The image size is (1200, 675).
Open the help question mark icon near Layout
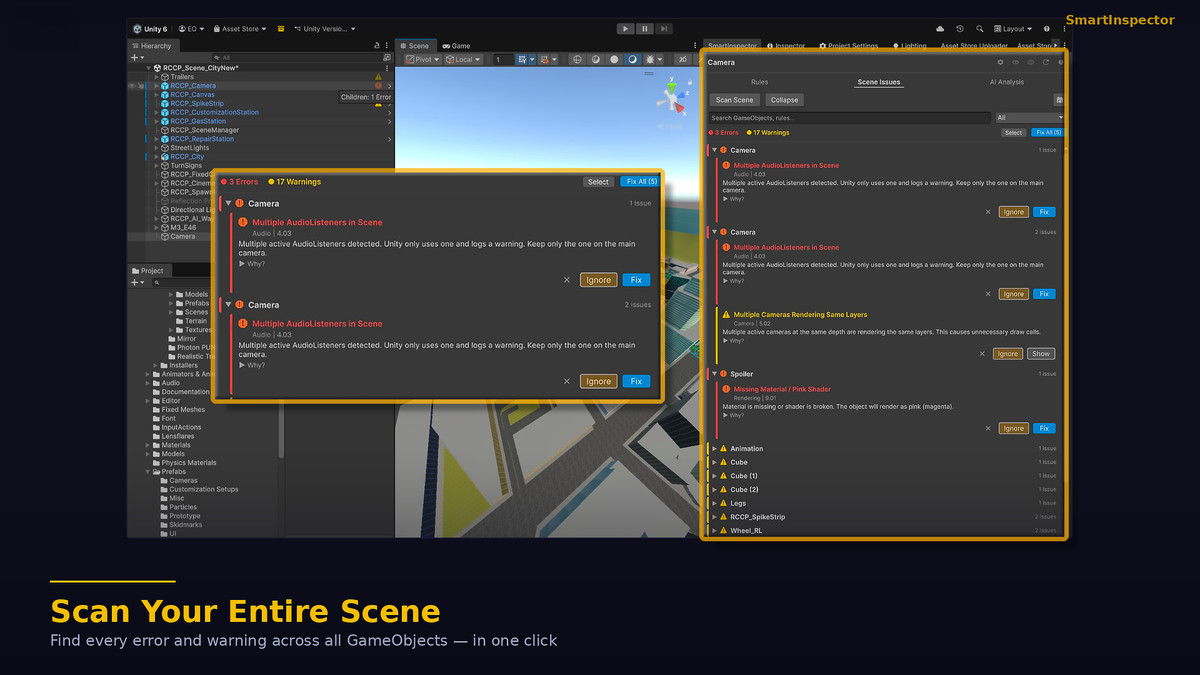pos(1046,29)
